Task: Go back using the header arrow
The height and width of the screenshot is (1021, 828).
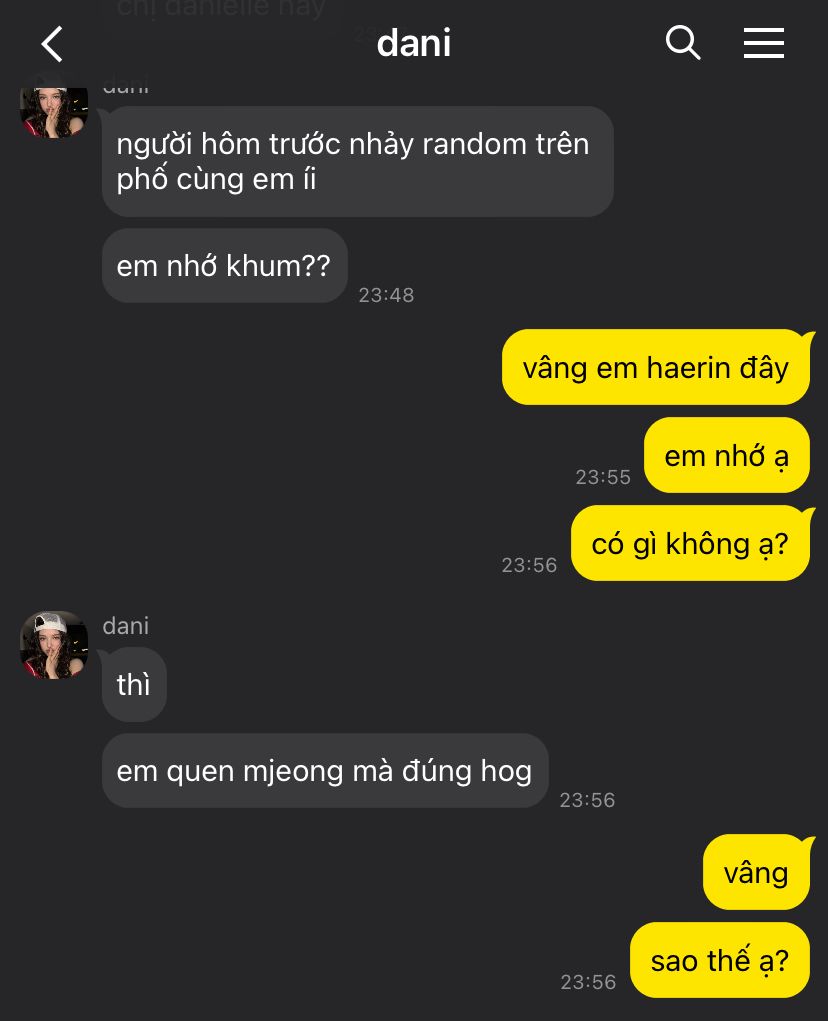Action: [52, 44]
